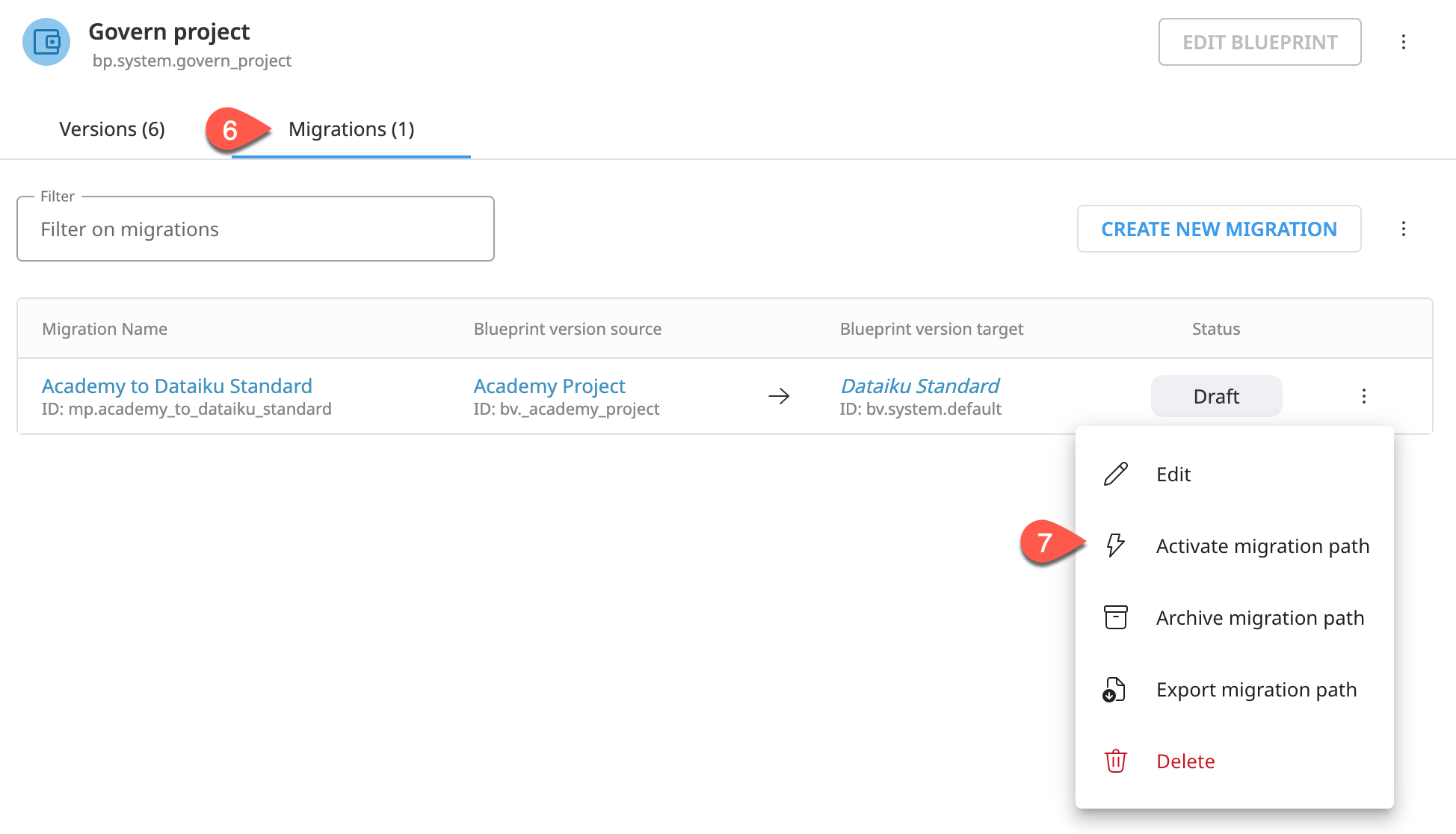Click inside the Filter on migrations field
Image resolution: width=1456 pixels, height=834 pixels.
(255, 229)
